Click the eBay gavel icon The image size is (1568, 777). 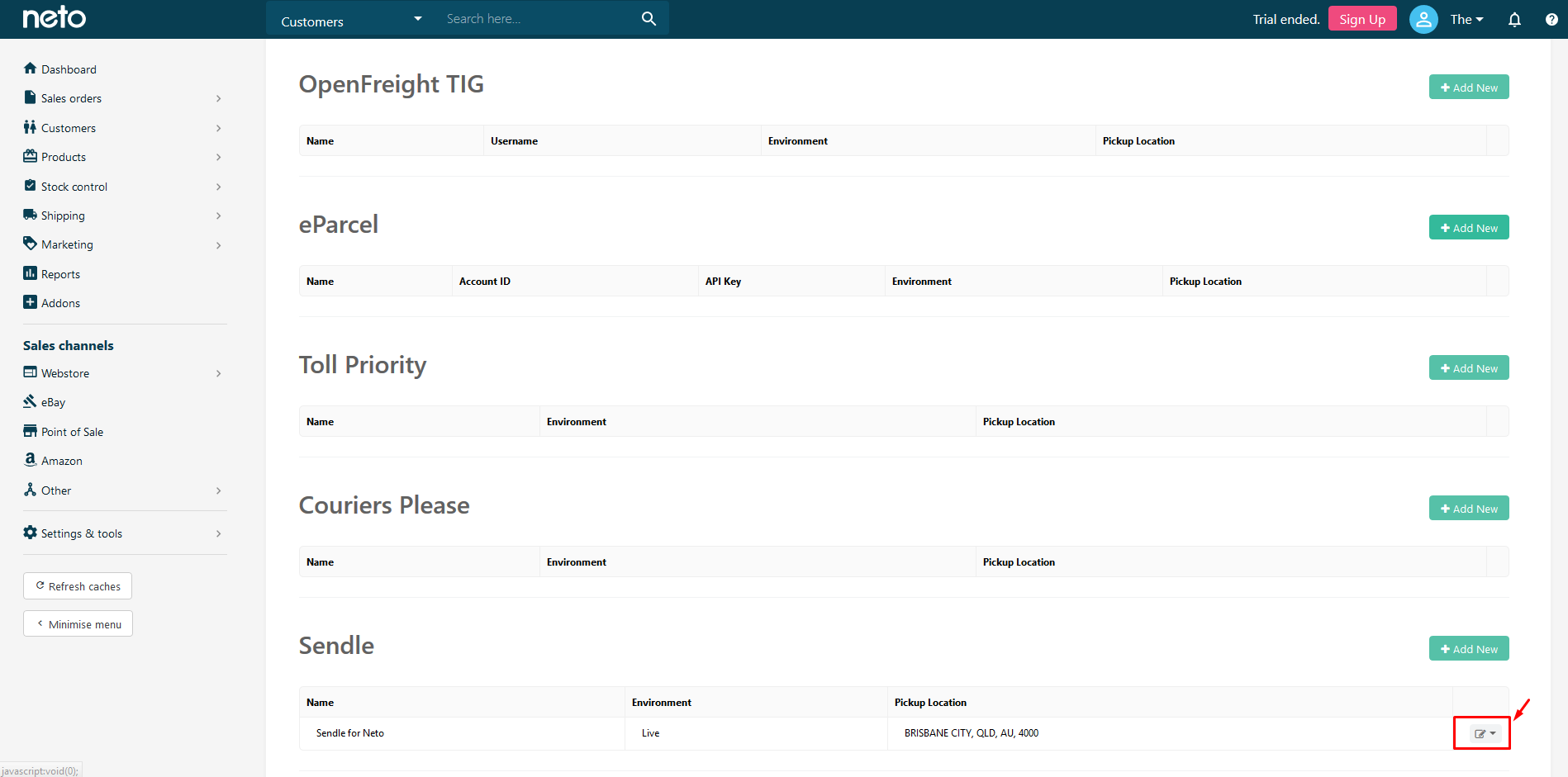(x=30, y=401)
